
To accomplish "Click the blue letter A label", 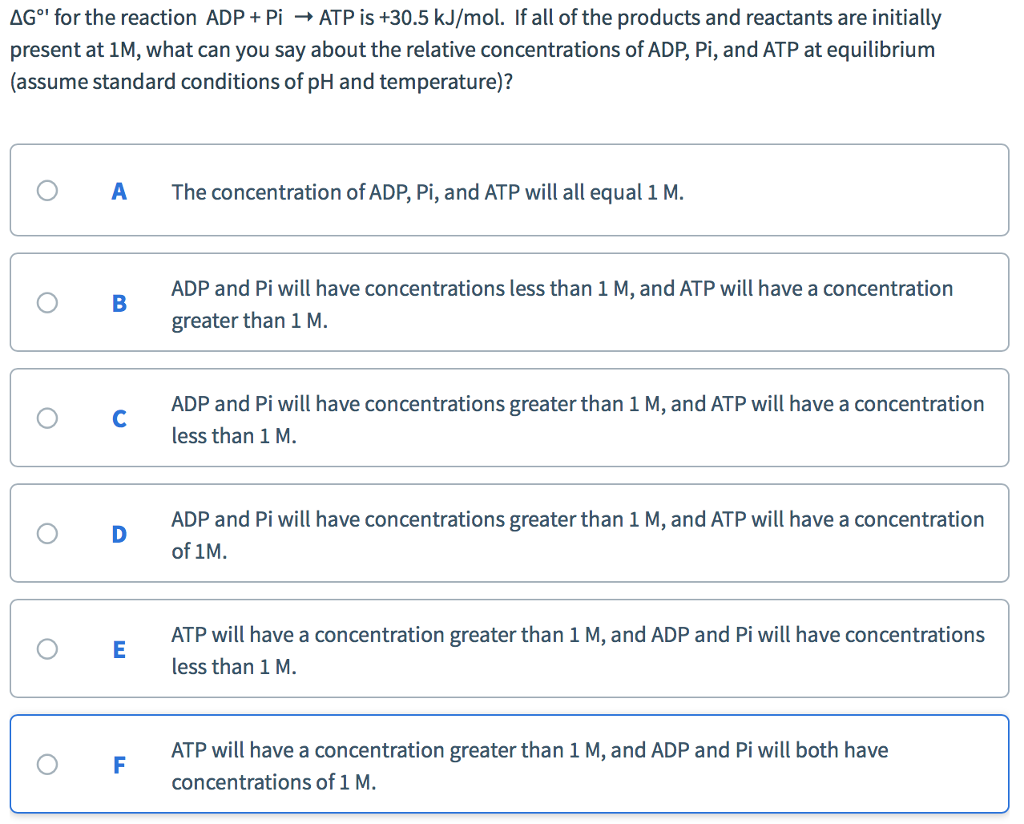I will click(119, 191).
